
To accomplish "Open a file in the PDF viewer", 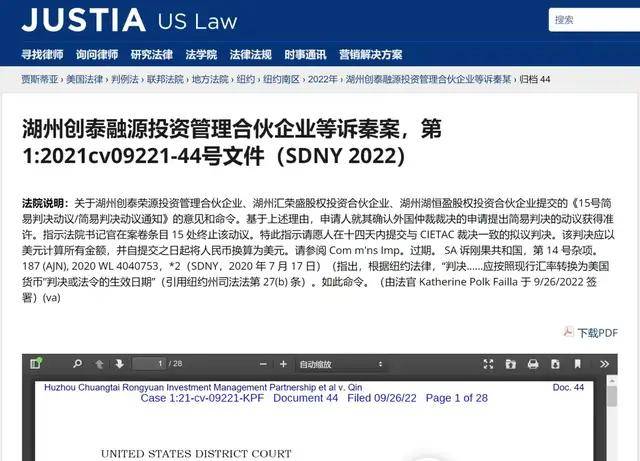I will 510,364.
